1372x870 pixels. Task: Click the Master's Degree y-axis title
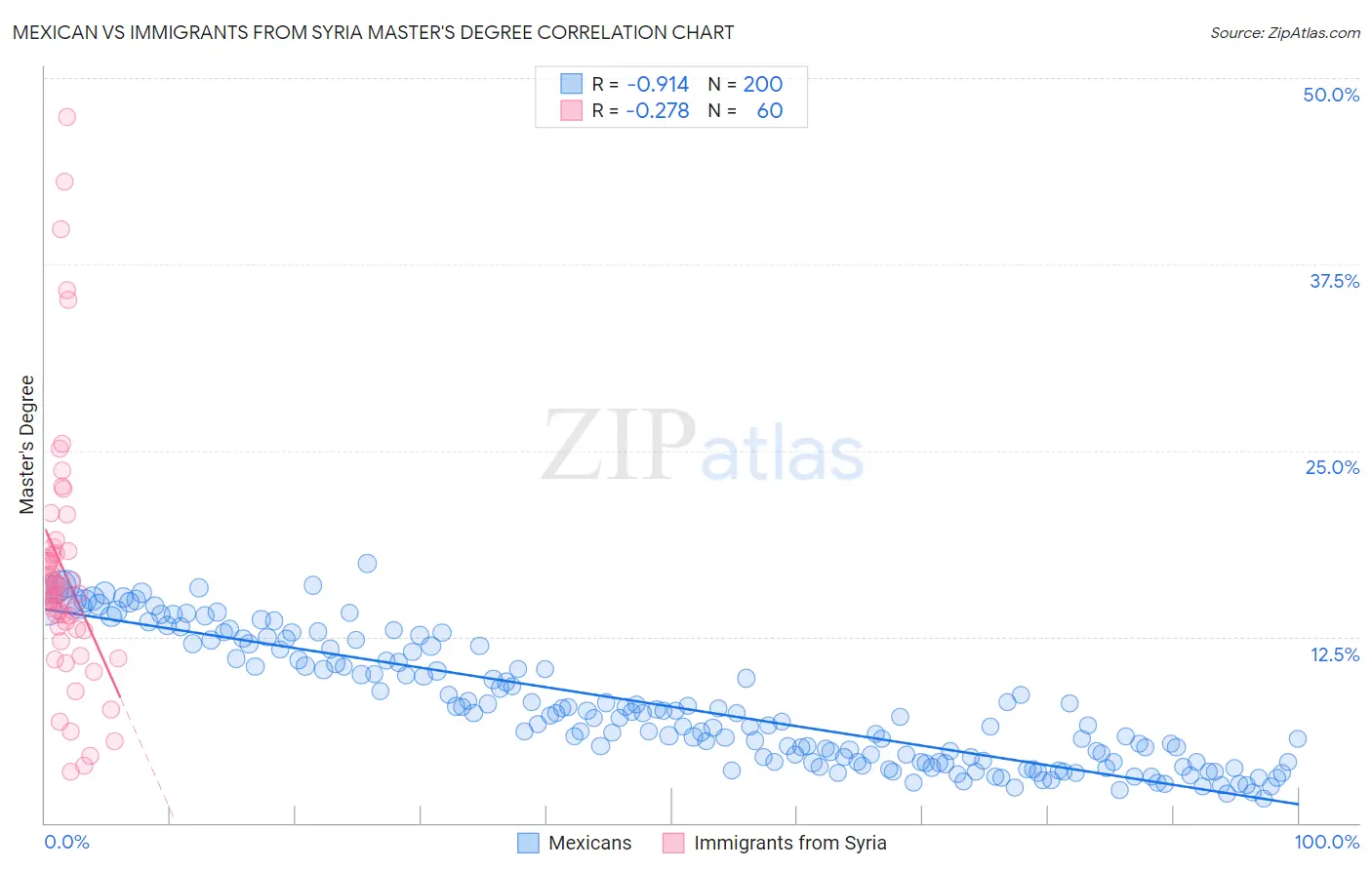click(26, 445)
